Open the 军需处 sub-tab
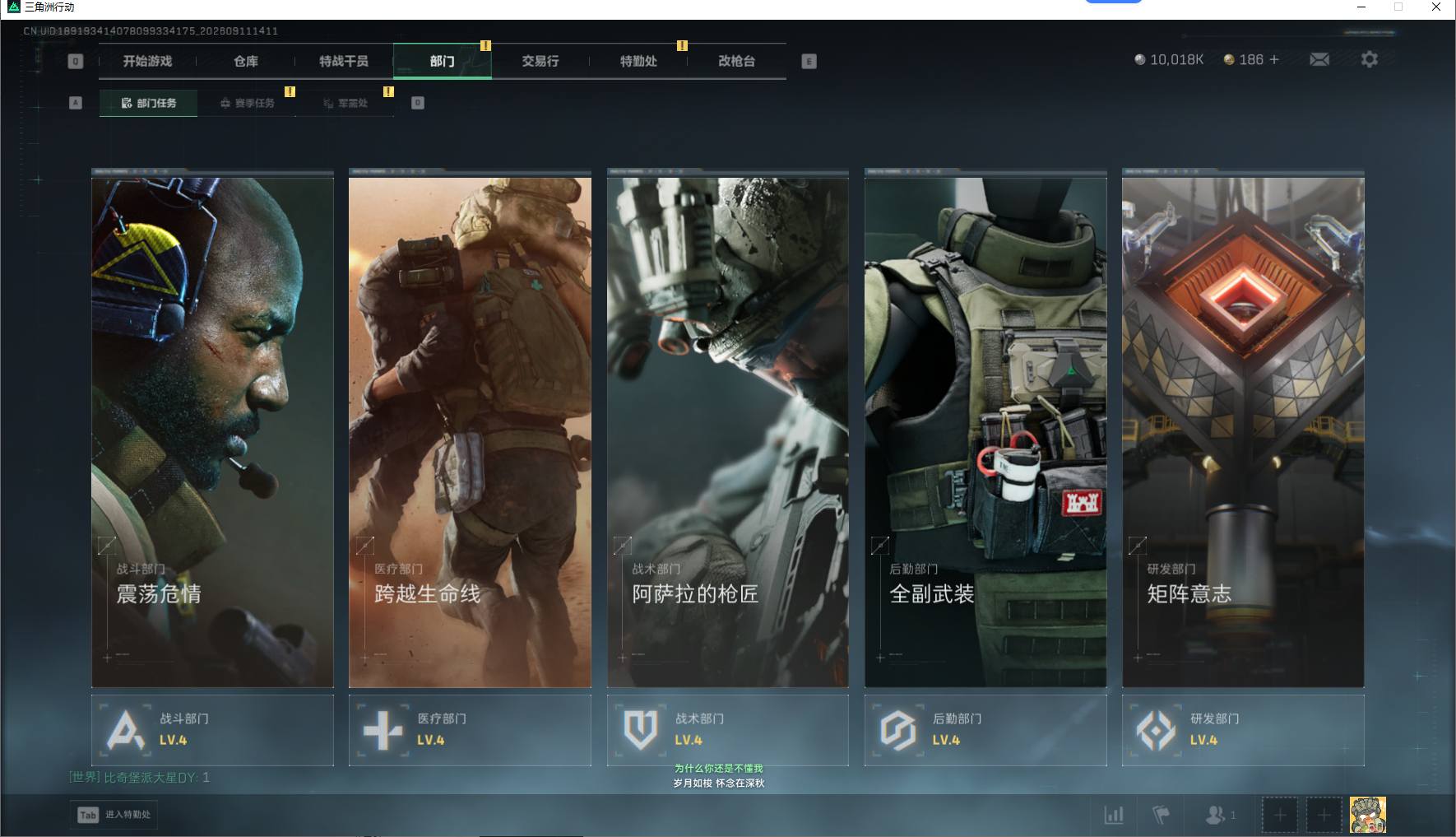This screenshot has height=837, width=1456. coord(345,103)
